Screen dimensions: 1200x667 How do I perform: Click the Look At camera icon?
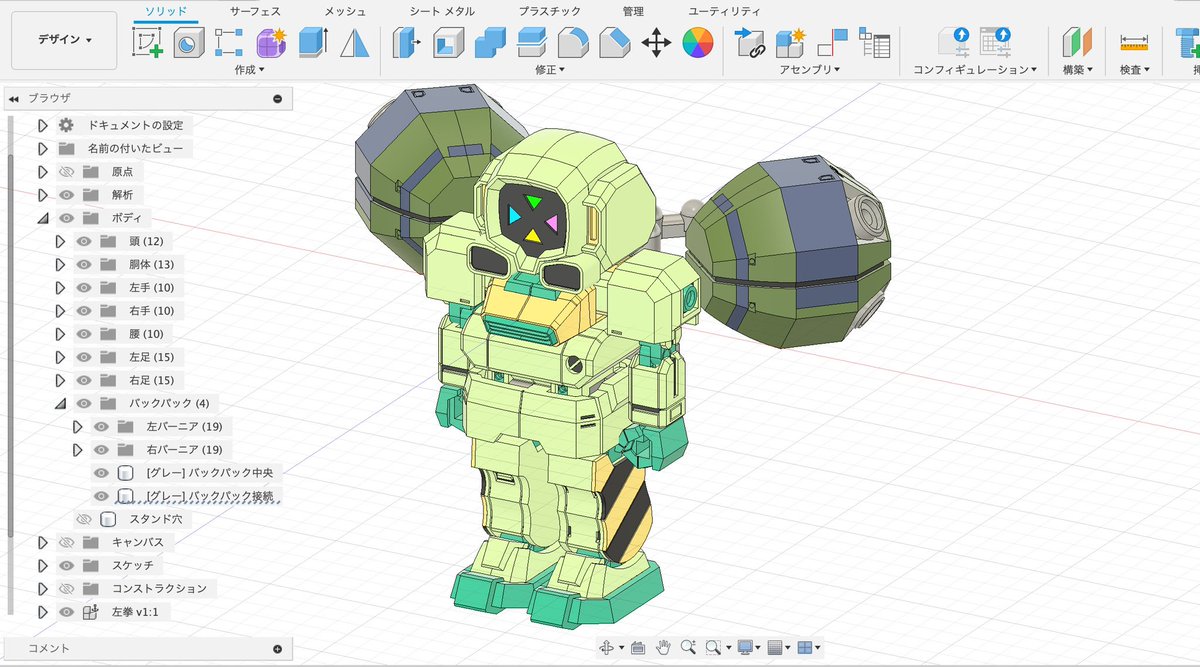pyautogui.click(x=638, y=648)
